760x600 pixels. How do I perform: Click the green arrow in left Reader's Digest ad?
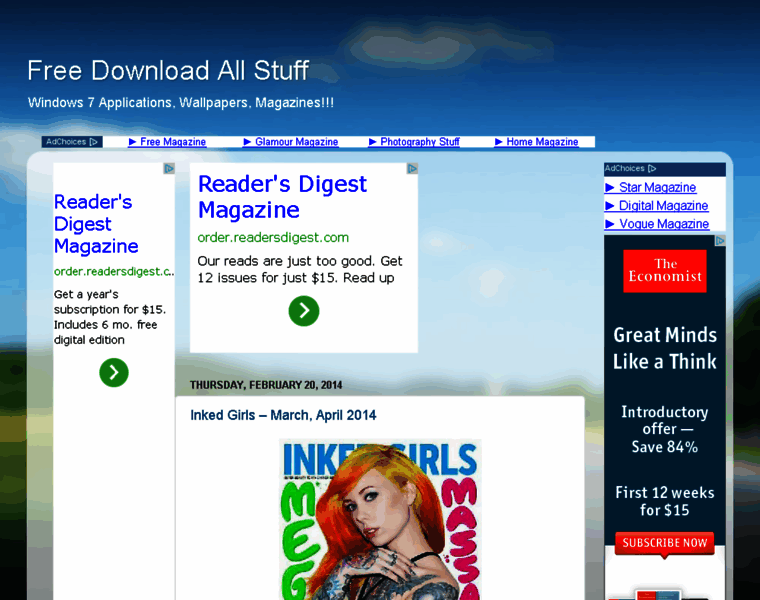point(114,372)
